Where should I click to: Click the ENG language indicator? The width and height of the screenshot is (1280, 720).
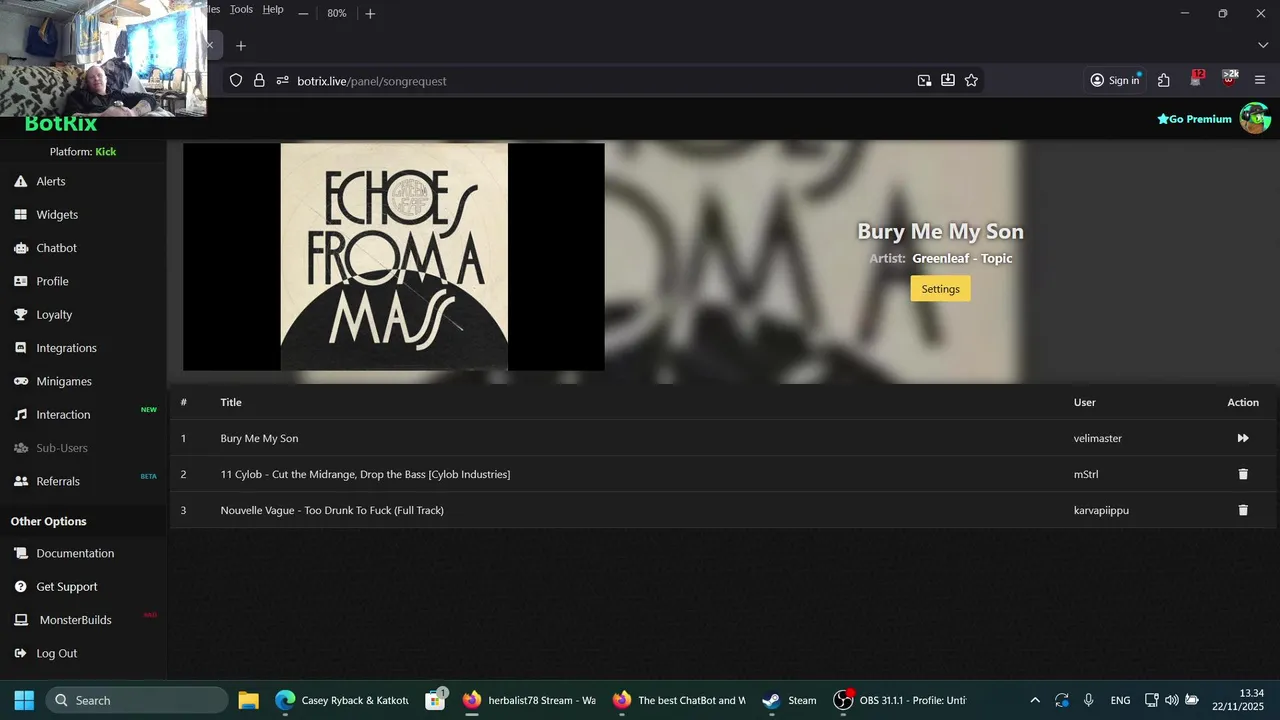click(x=1120, y=700)
